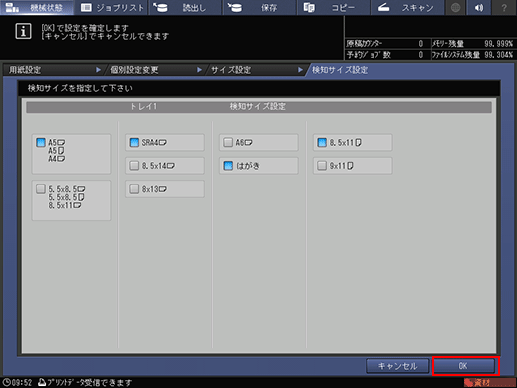
Task: Uncheck the はがき postcard size option
Action: [228, 166]
